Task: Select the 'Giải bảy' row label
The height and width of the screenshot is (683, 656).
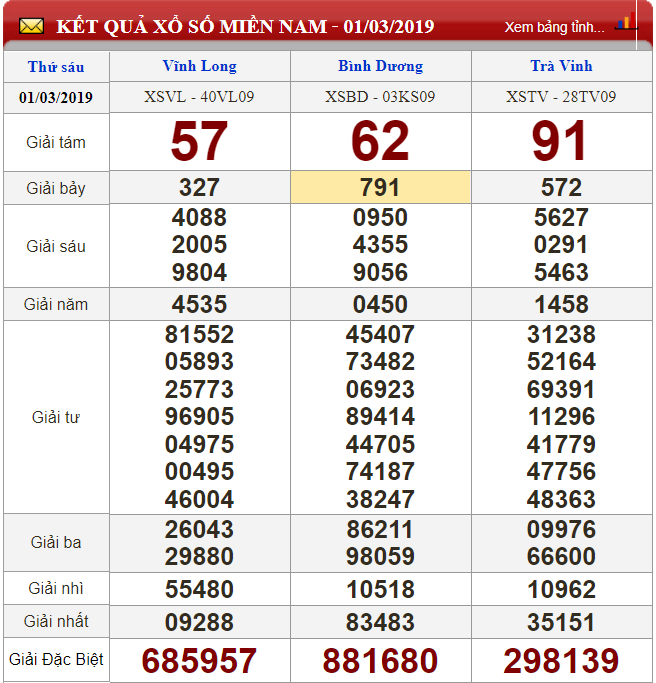Action: point(56,188)
